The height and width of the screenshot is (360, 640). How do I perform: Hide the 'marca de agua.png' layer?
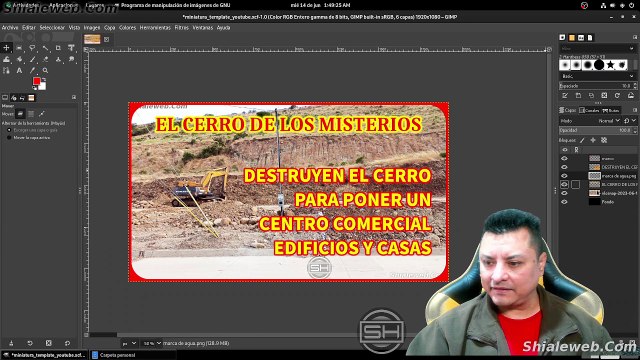[564, 176]
